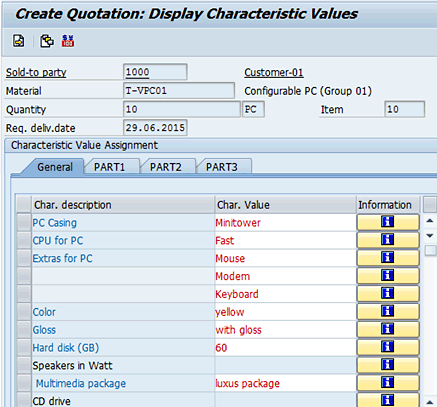Switch to the PART1 tab
The image size is (437, 407).
(x=110, y=167)
